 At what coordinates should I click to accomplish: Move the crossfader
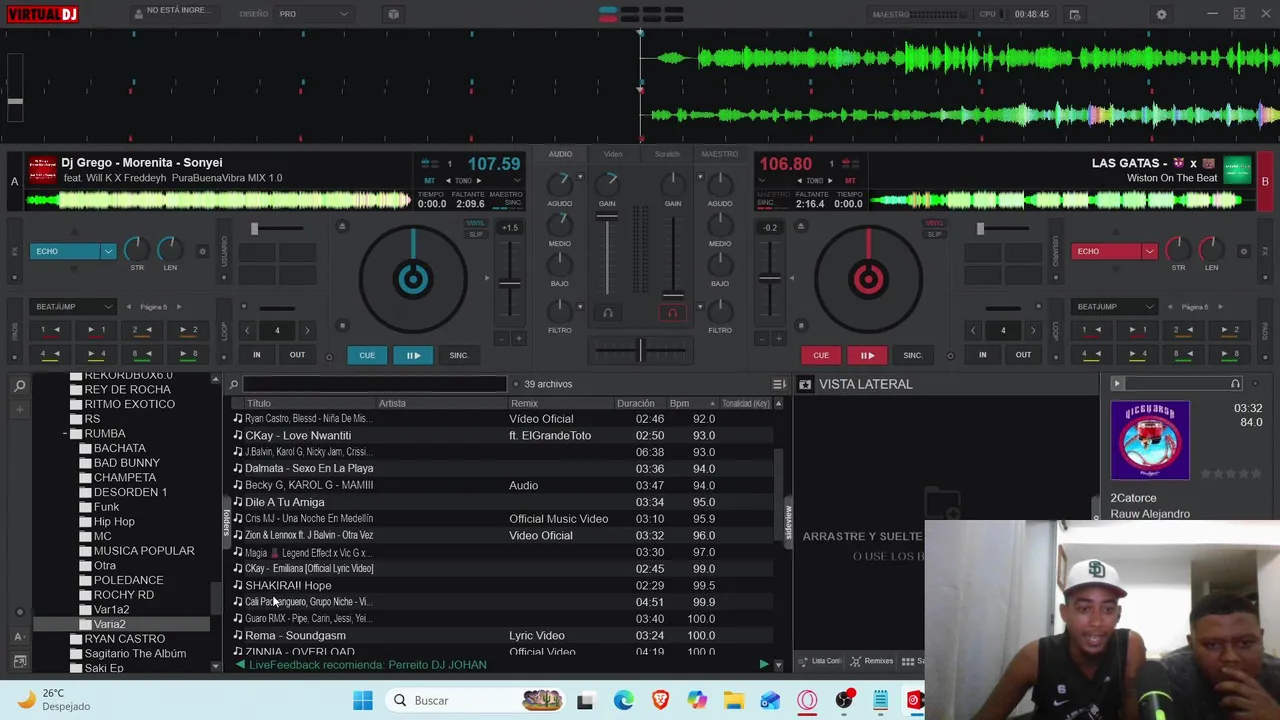[x=640, y=349]
